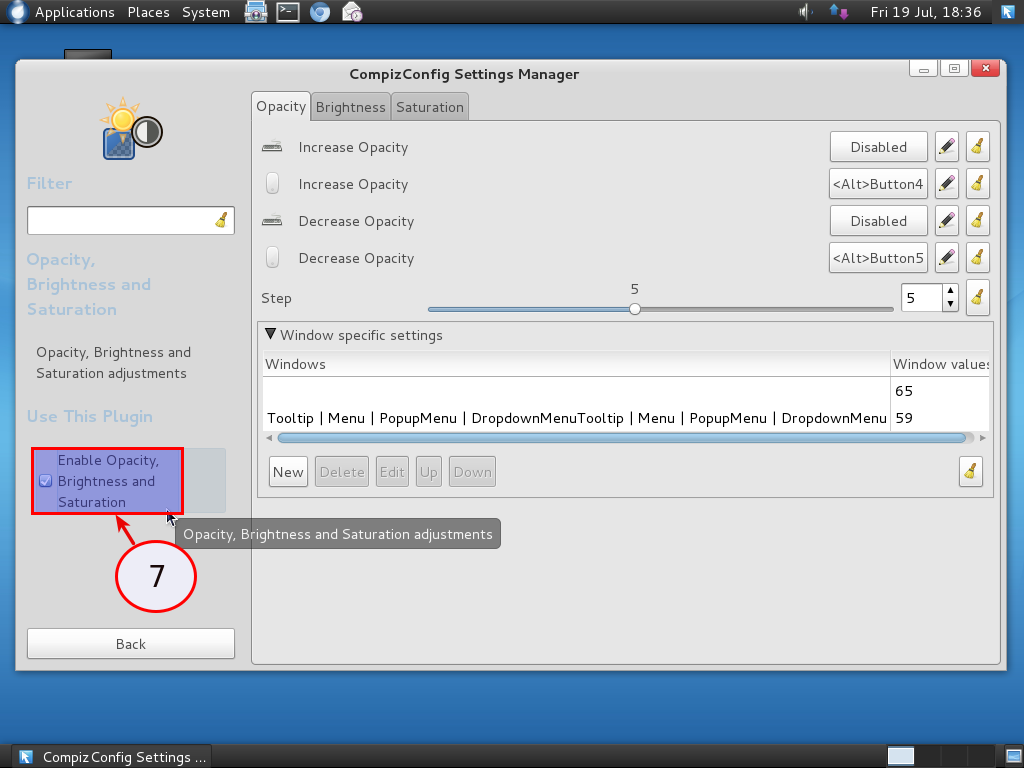The image size is (1024, 768).
Task: Click the Step numeric input field
Action: point(921,298)
